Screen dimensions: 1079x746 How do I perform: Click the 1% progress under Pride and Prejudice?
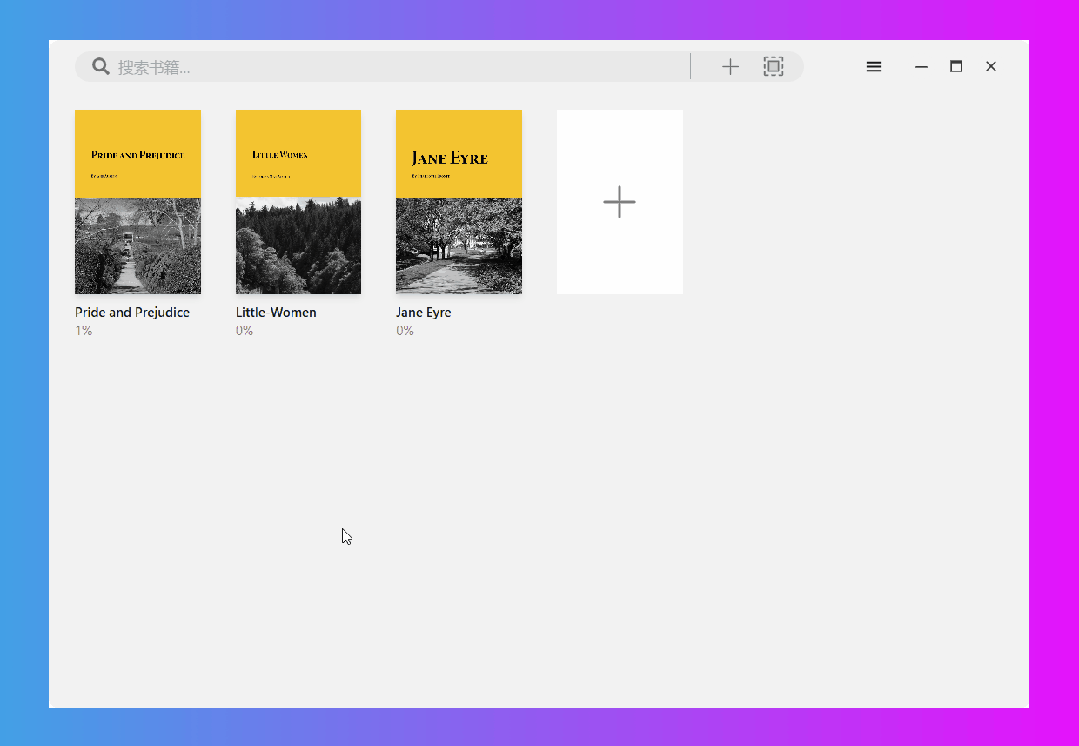coord(83,331)
